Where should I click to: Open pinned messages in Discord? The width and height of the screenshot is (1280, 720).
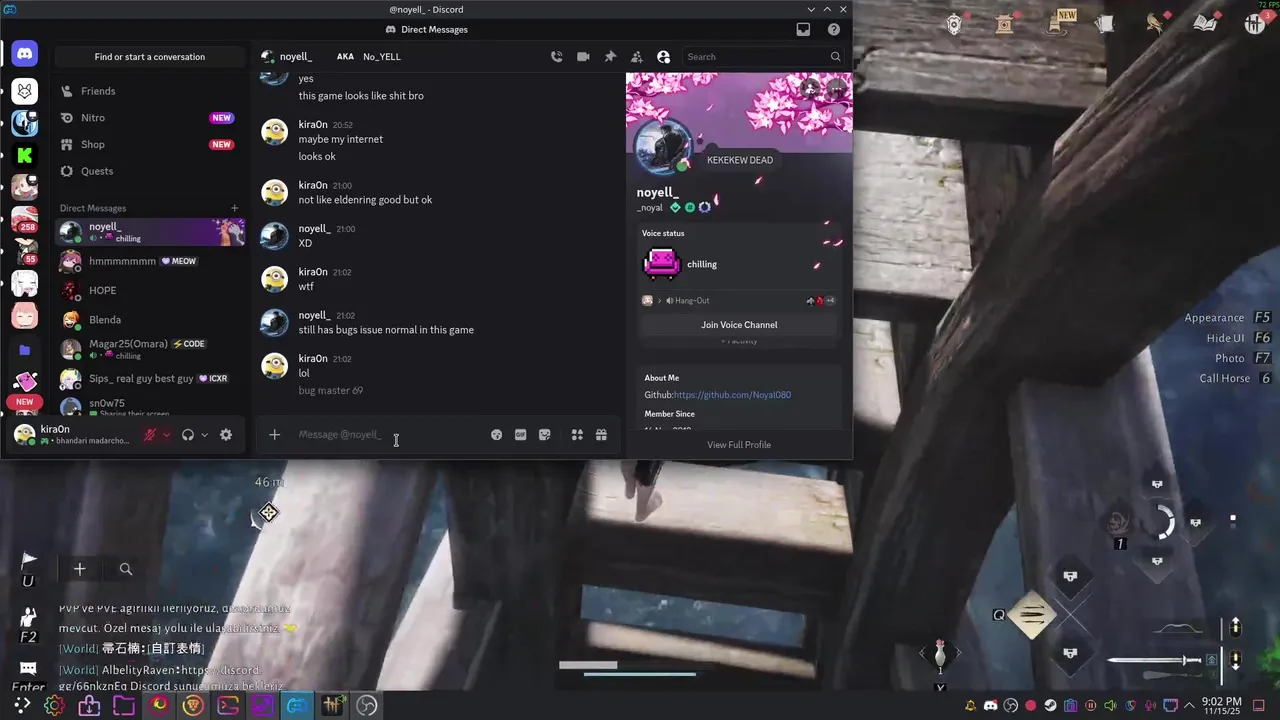[610, 57]
